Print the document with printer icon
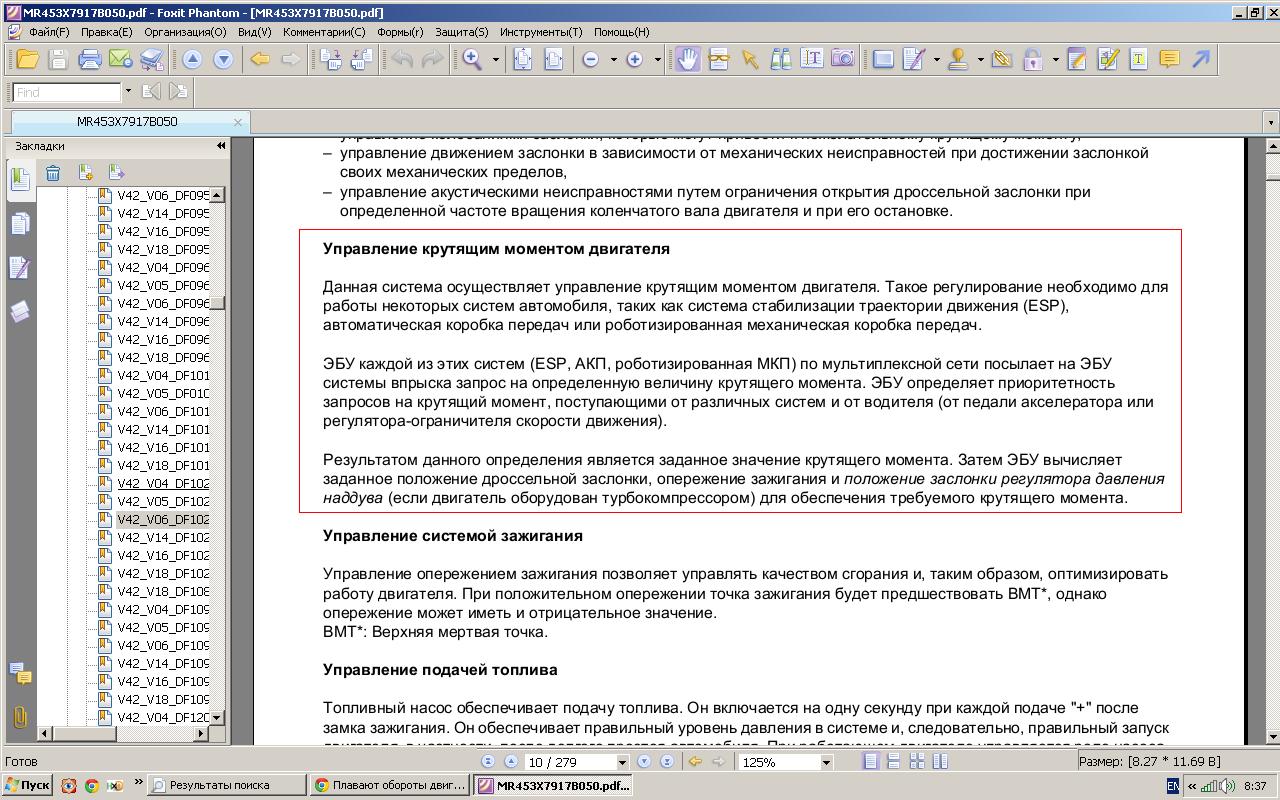1280x800 pixels. pyautogui.click(x=90, y=60)
